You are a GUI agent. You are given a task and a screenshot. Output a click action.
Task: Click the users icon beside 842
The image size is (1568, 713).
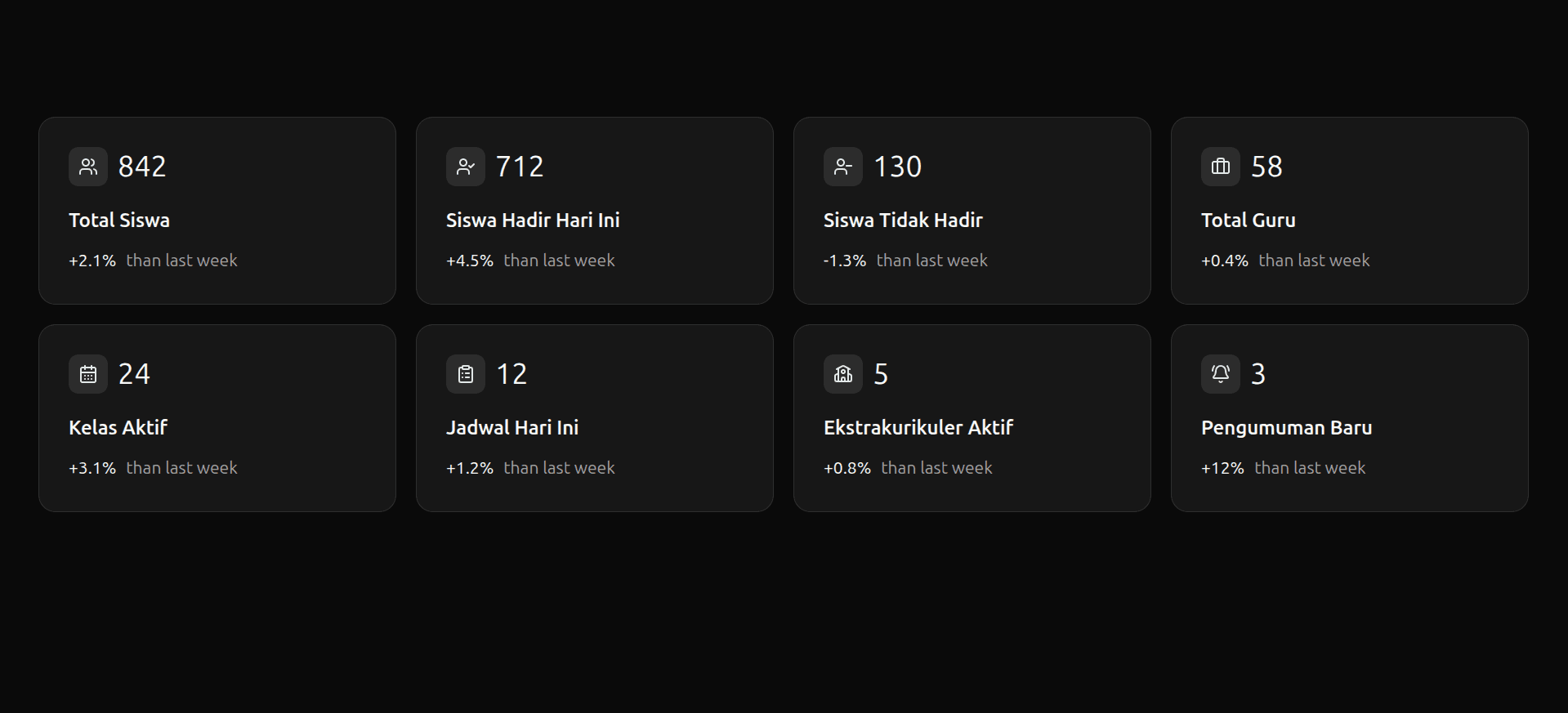(88, 167)
